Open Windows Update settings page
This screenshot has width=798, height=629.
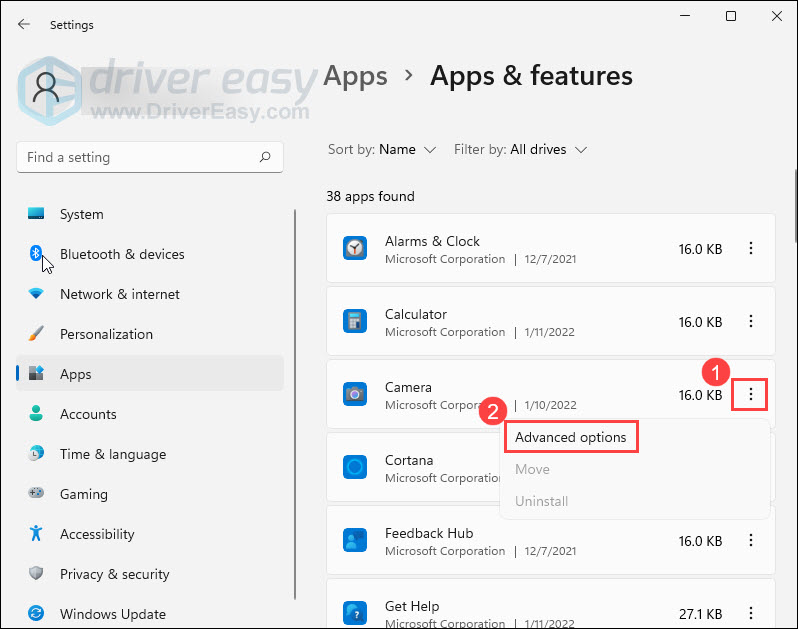point(112,614)
